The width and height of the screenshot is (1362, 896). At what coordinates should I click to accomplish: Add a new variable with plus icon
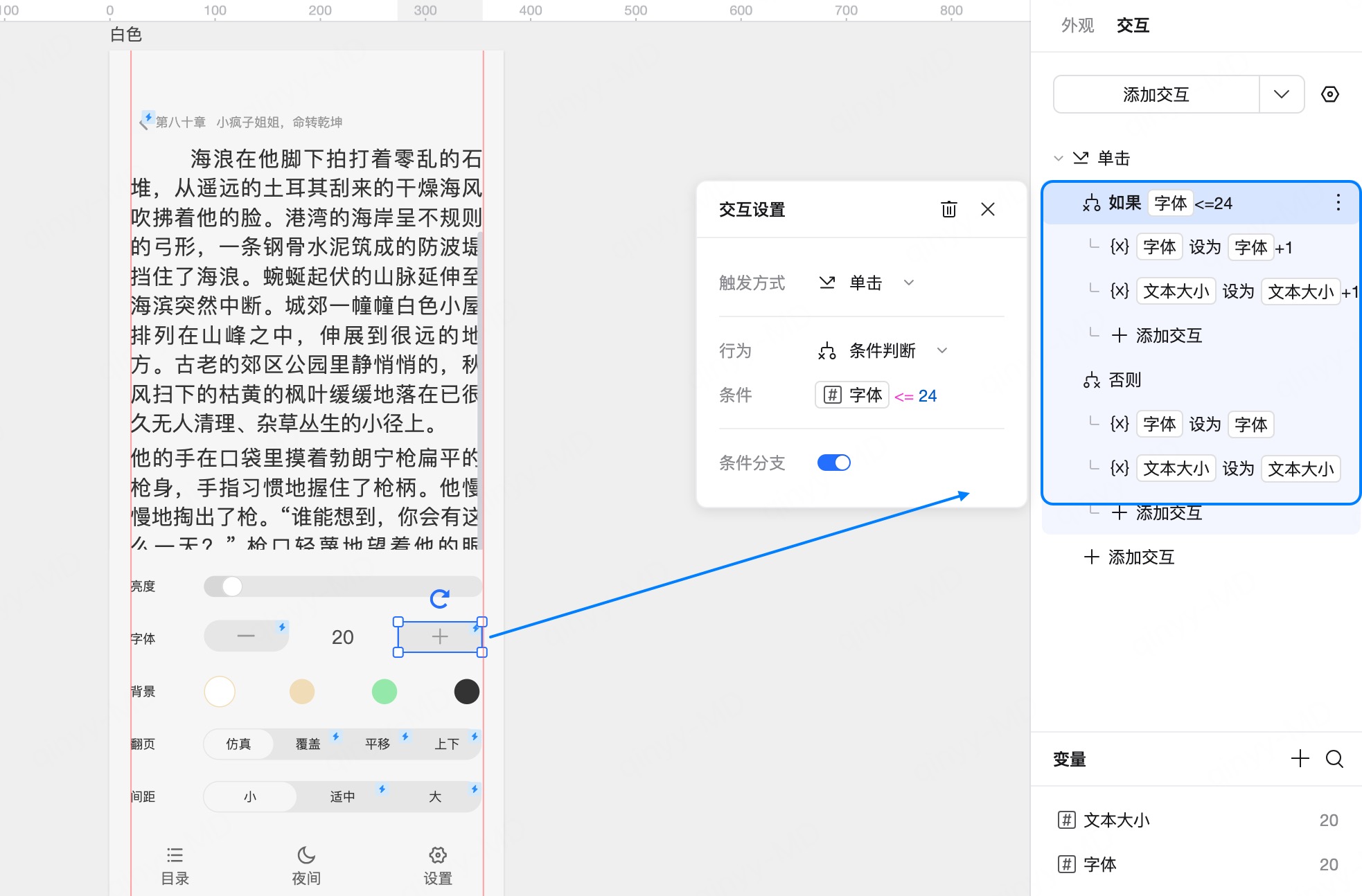click(x=1300, y=759)
